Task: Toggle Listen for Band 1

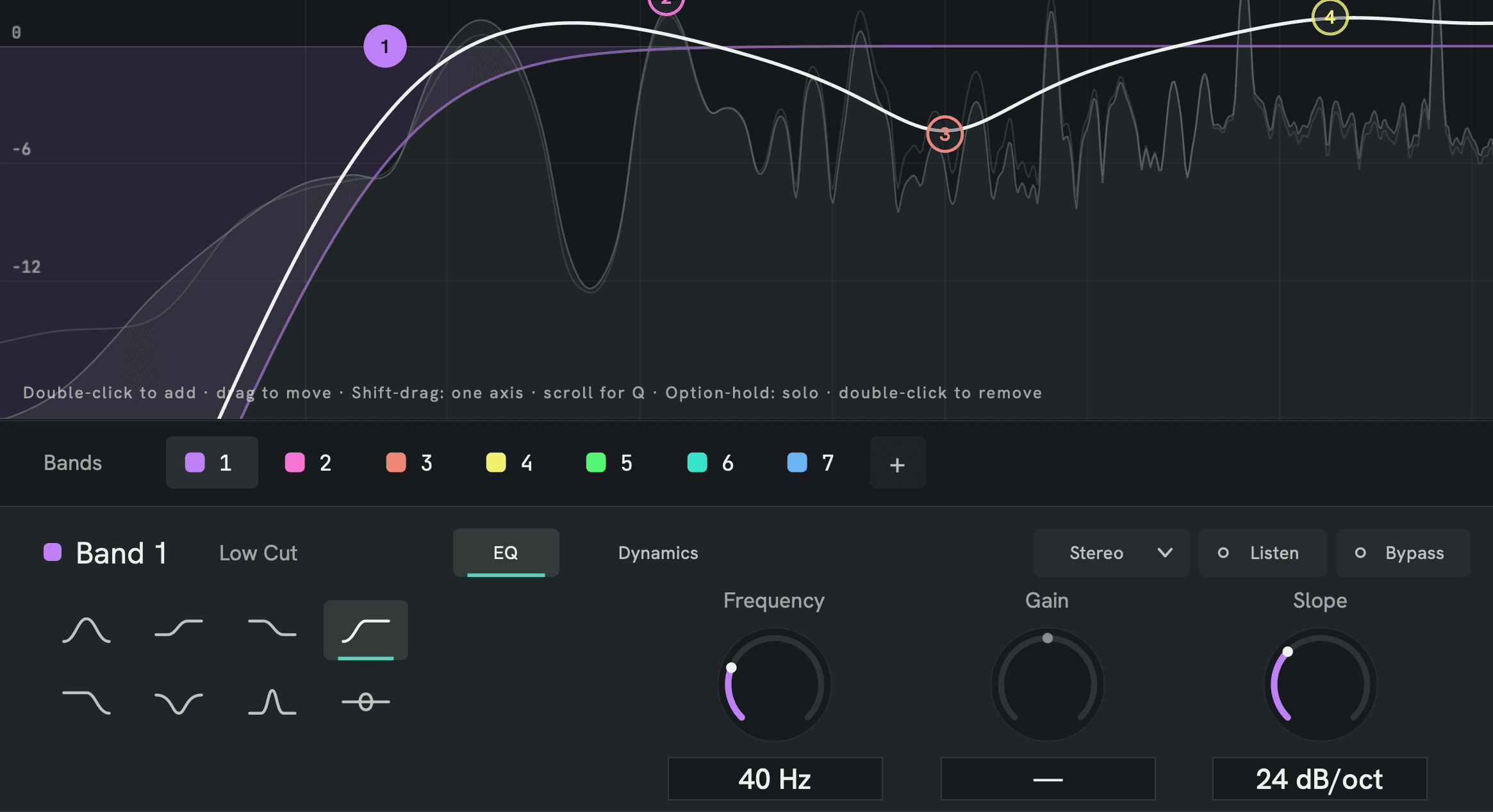Action: (x=1262, y=553)
